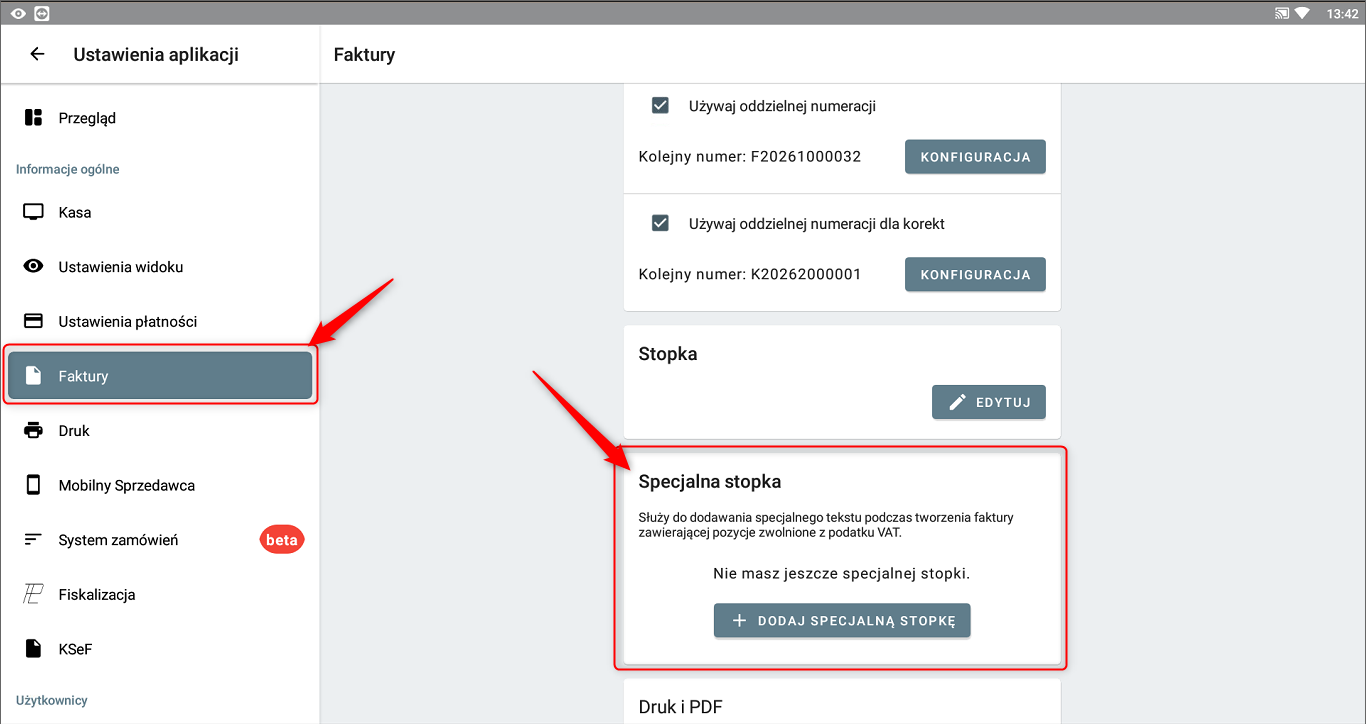Screen dimensions: 1366x724
Task: Click the Mobilny Sprzedawca phone icon
Action: (x=33, y=485)
